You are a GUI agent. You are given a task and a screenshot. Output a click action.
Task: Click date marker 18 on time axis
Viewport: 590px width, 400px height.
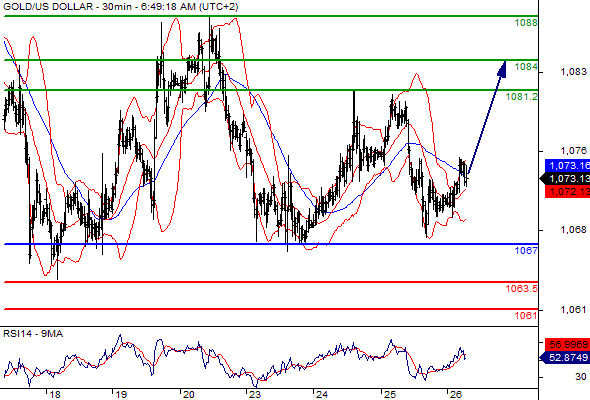55,395
